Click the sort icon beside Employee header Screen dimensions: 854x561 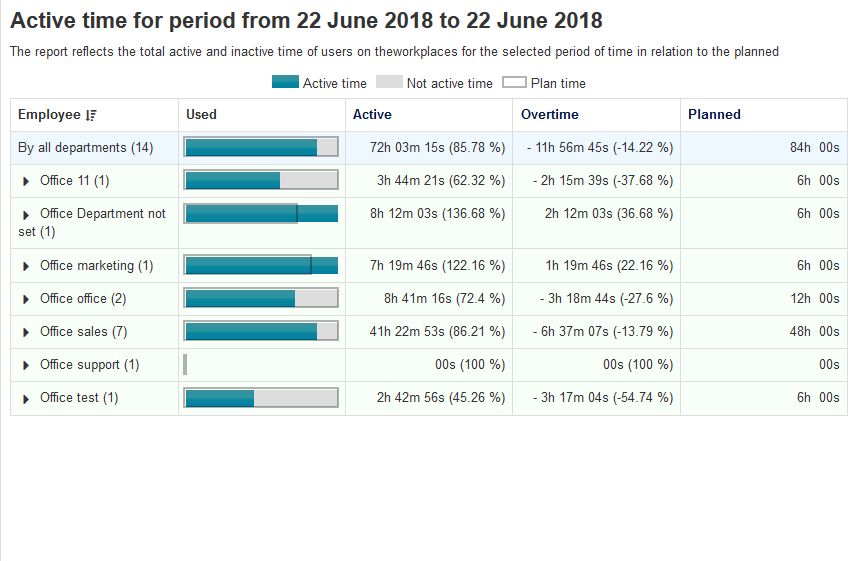click(92, 115)
